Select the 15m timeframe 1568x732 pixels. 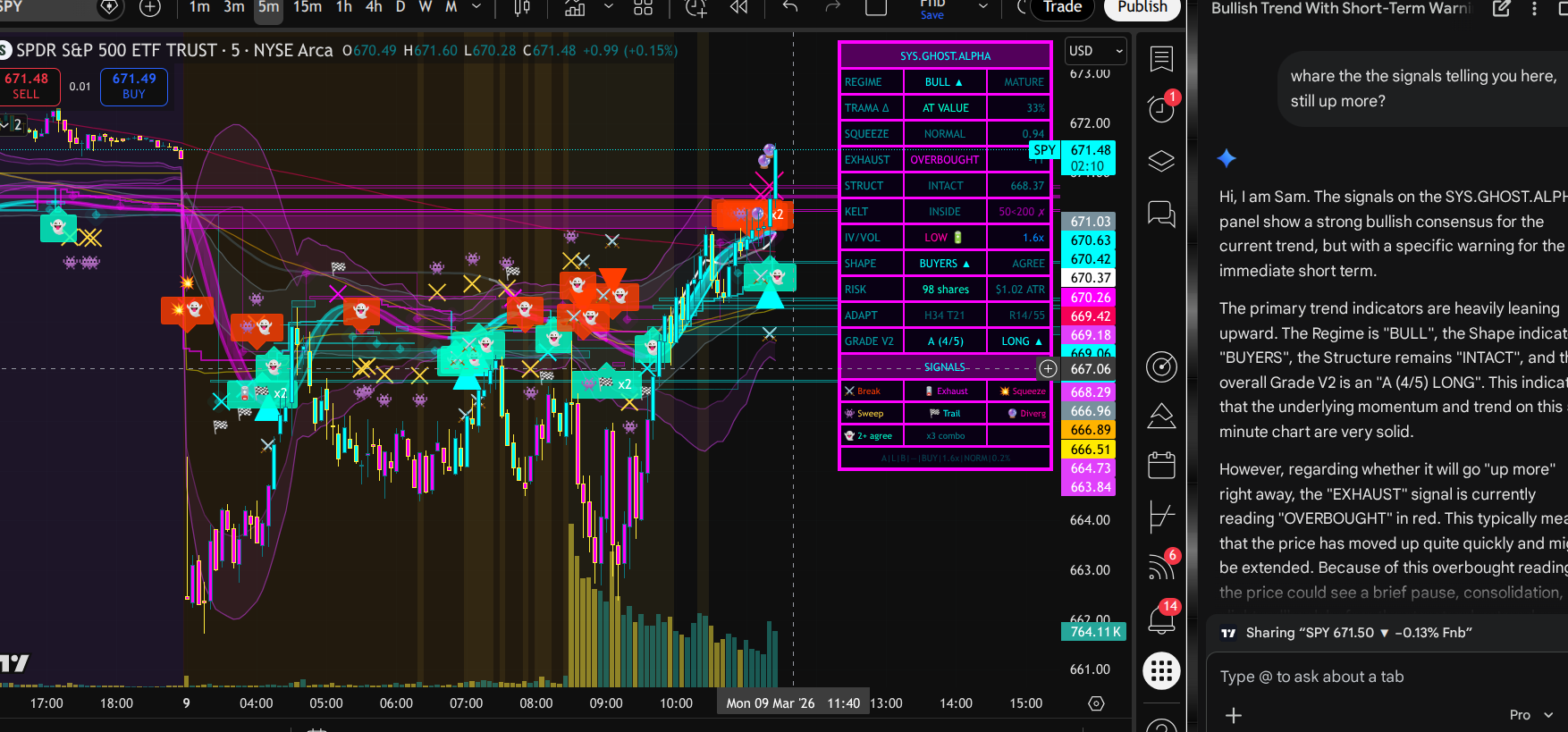pyautogui.click(x=308, y=7)
